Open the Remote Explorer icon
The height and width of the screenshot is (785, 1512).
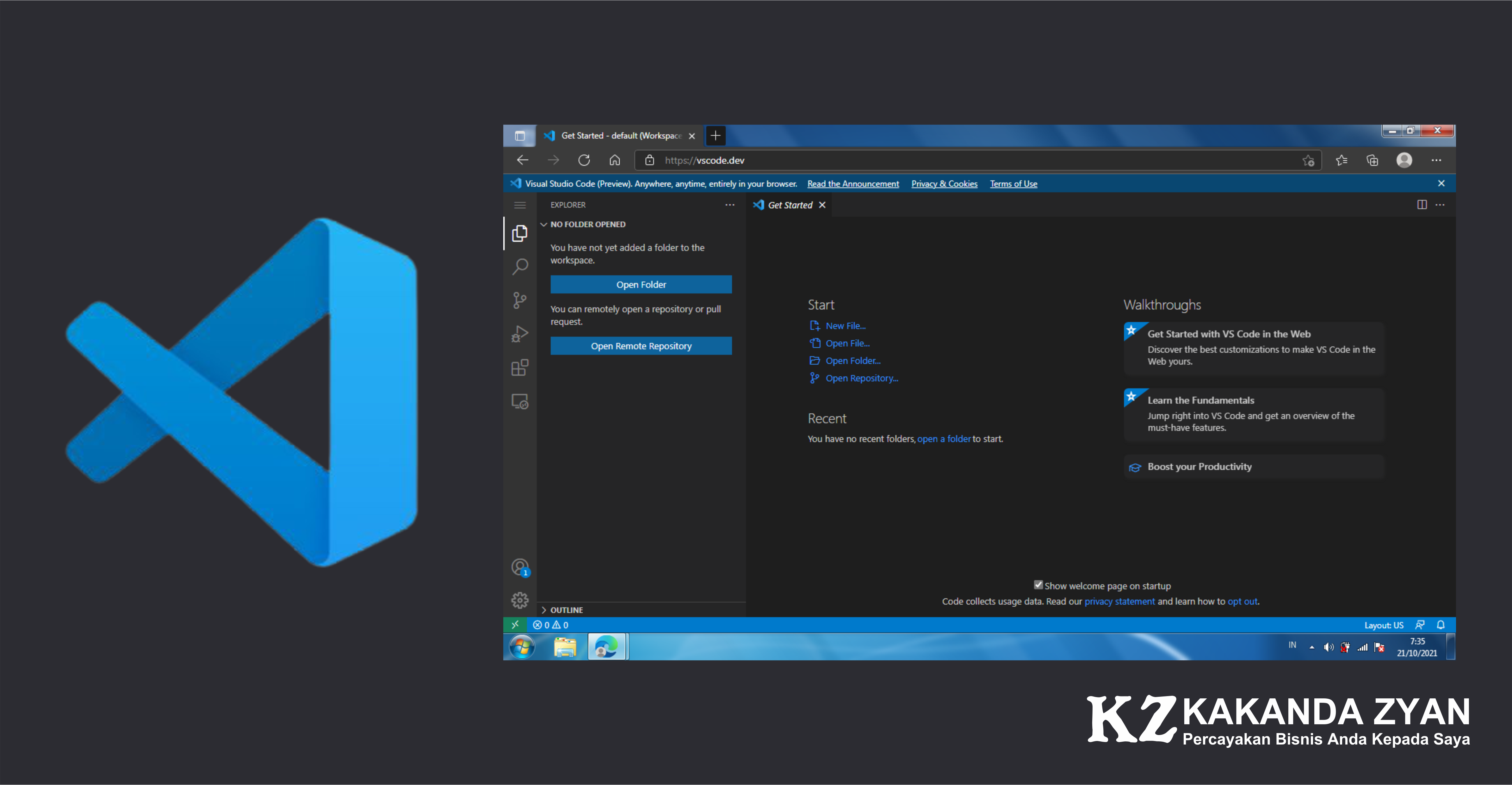[519, 402]
